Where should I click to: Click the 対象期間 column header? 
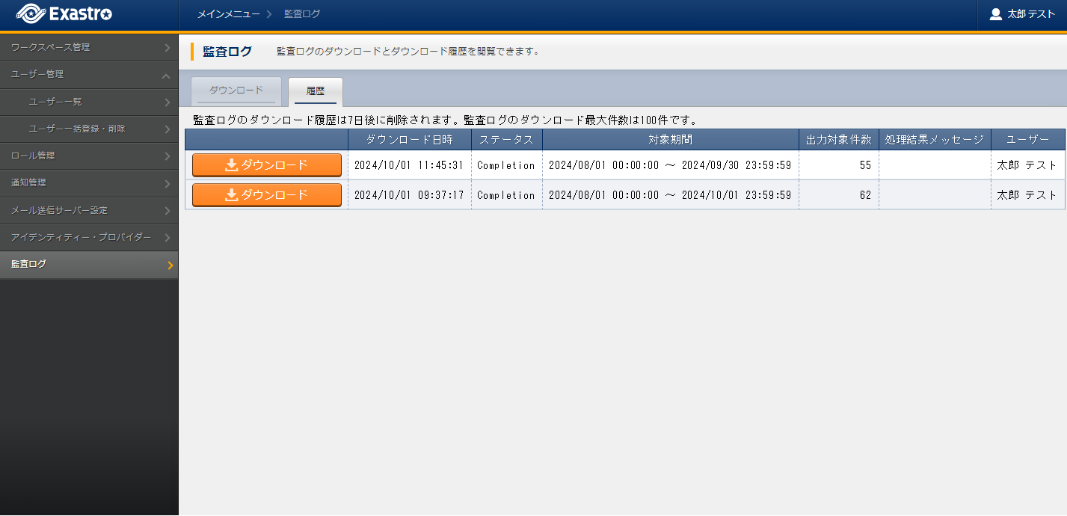(x=670, y=139)
